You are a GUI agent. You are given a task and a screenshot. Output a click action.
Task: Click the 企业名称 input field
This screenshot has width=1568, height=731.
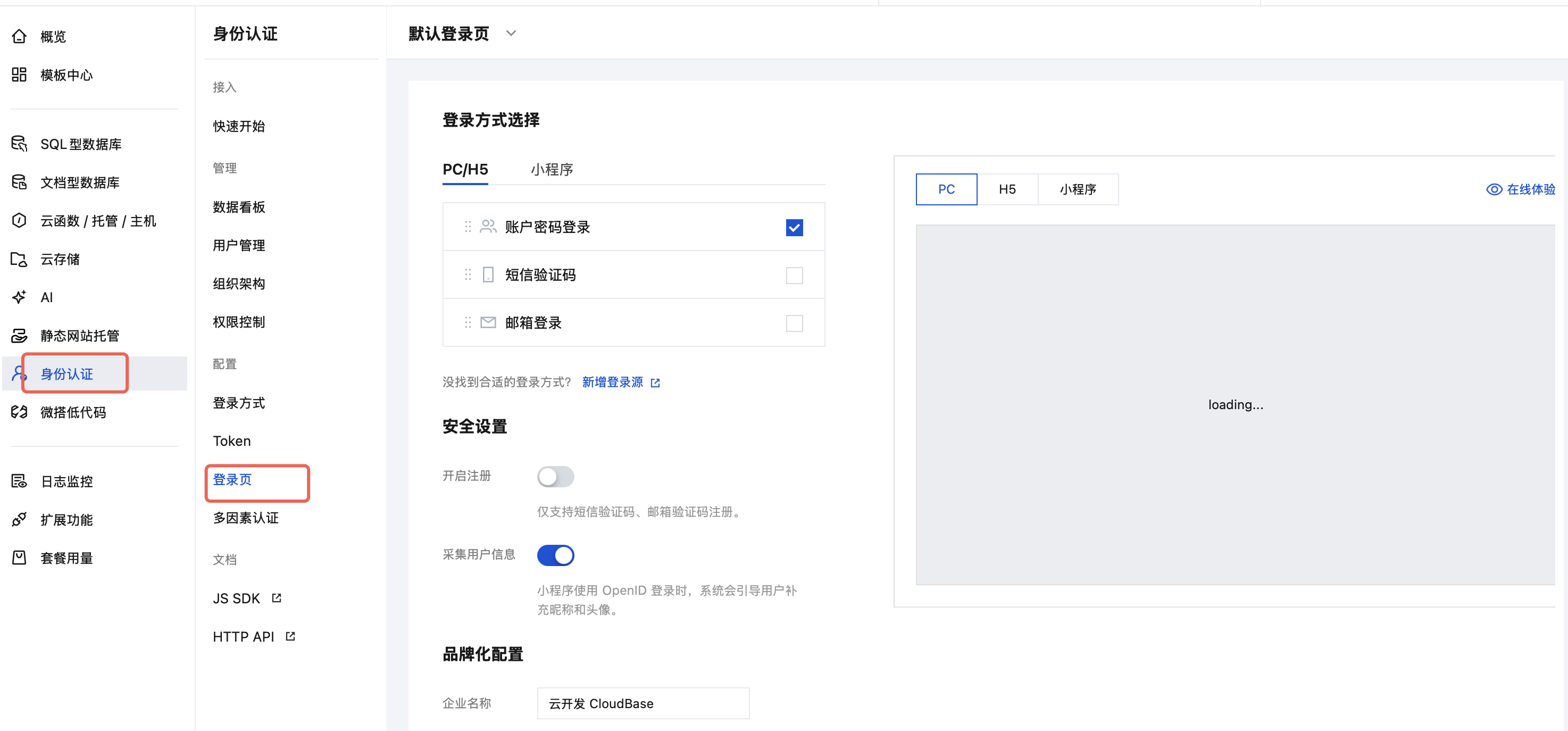click(643, 703)
